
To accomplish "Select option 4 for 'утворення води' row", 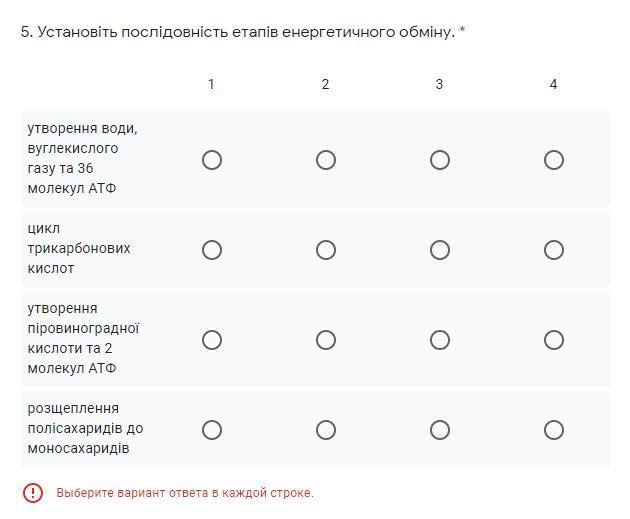I will coord(554,160).
